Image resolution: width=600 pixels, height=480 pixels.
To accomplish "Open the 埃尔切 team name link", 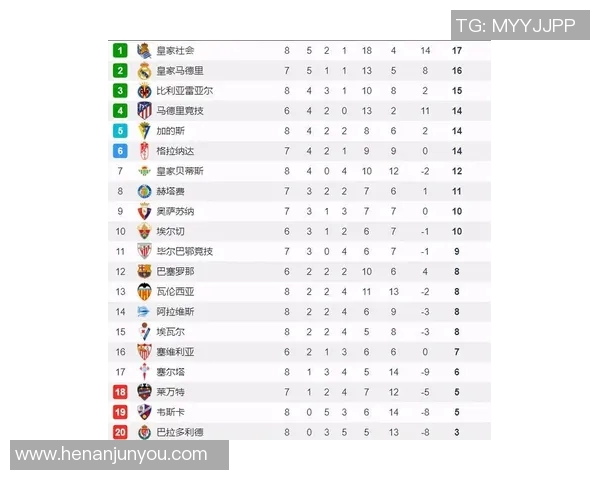I will tap(170, 231).
